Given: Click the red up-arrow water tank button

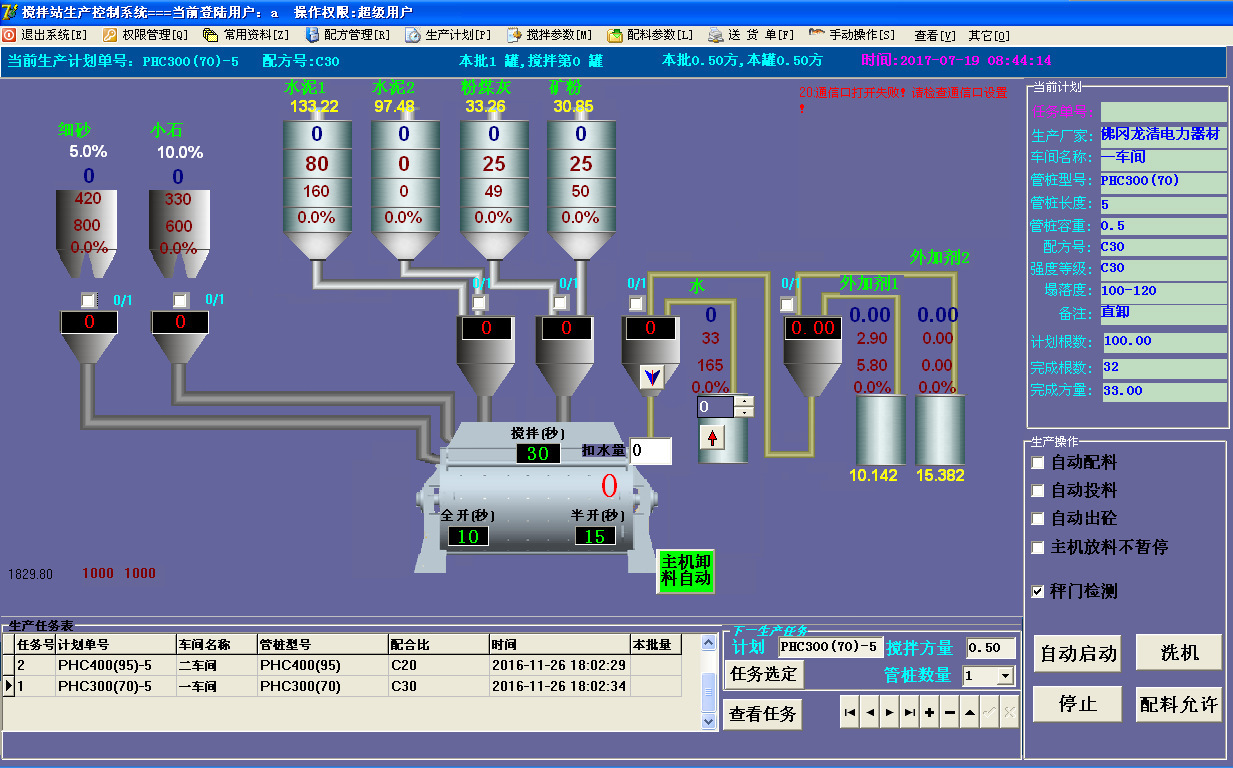Looking at the screenshot, I should click(712, 437).
